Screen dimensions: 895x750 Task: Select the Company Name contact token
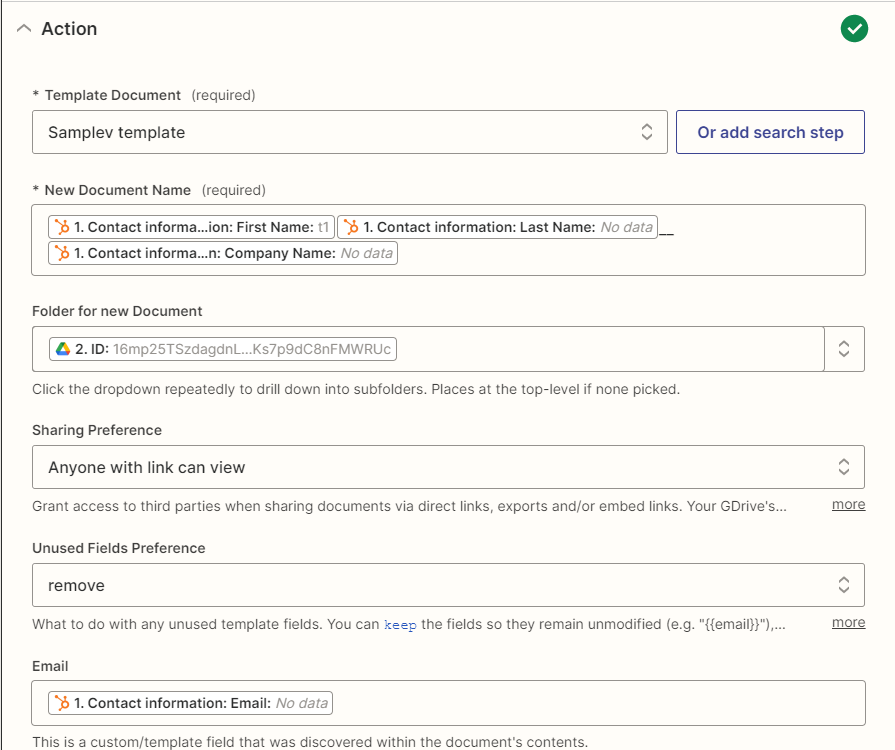click(x=223, y=253)
